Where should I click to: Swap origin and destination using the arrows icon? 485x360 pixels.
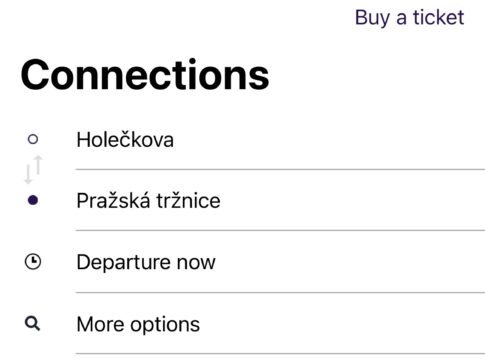[x=33, y=169]
